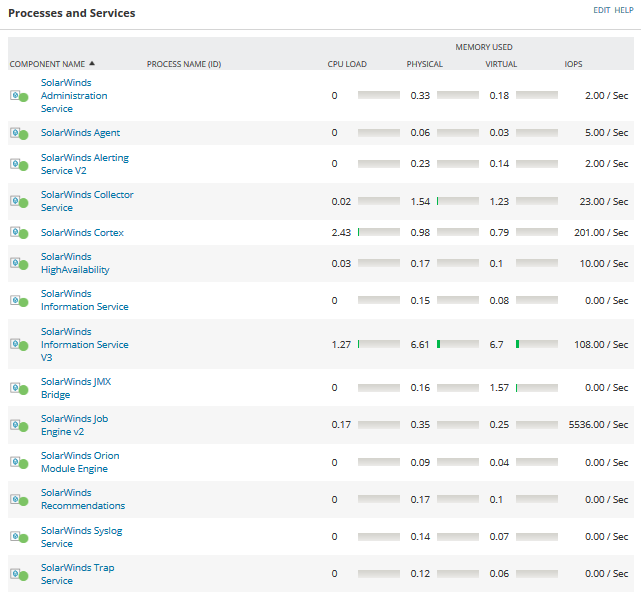Click IOPS value 23.00 / Sec
The image size is (641, 600).
tap(604, 201)
